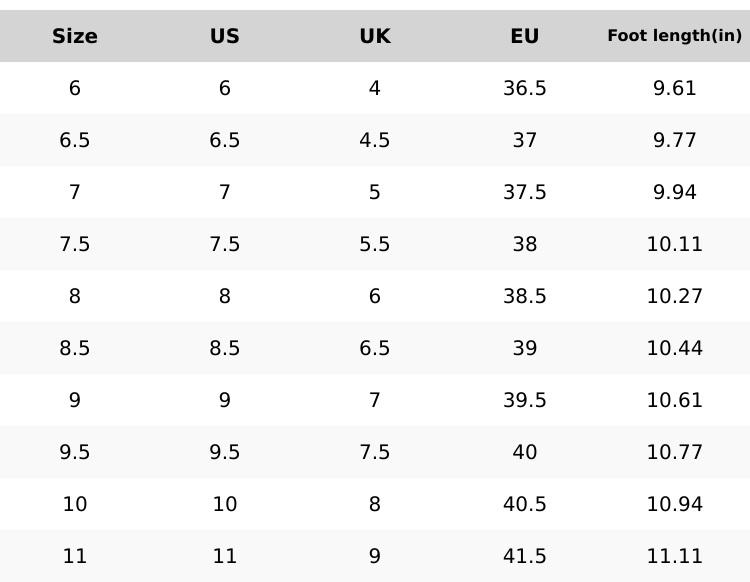Click EU size 40.5 cell
750x582 pixels.
(525, 504)
